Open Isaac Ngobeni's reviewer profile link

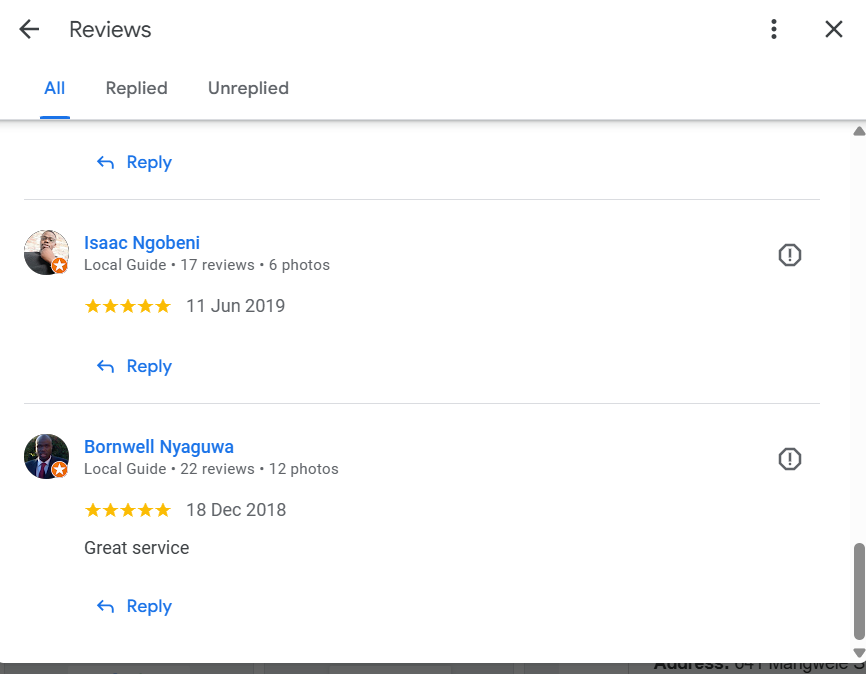coord(142,243)
